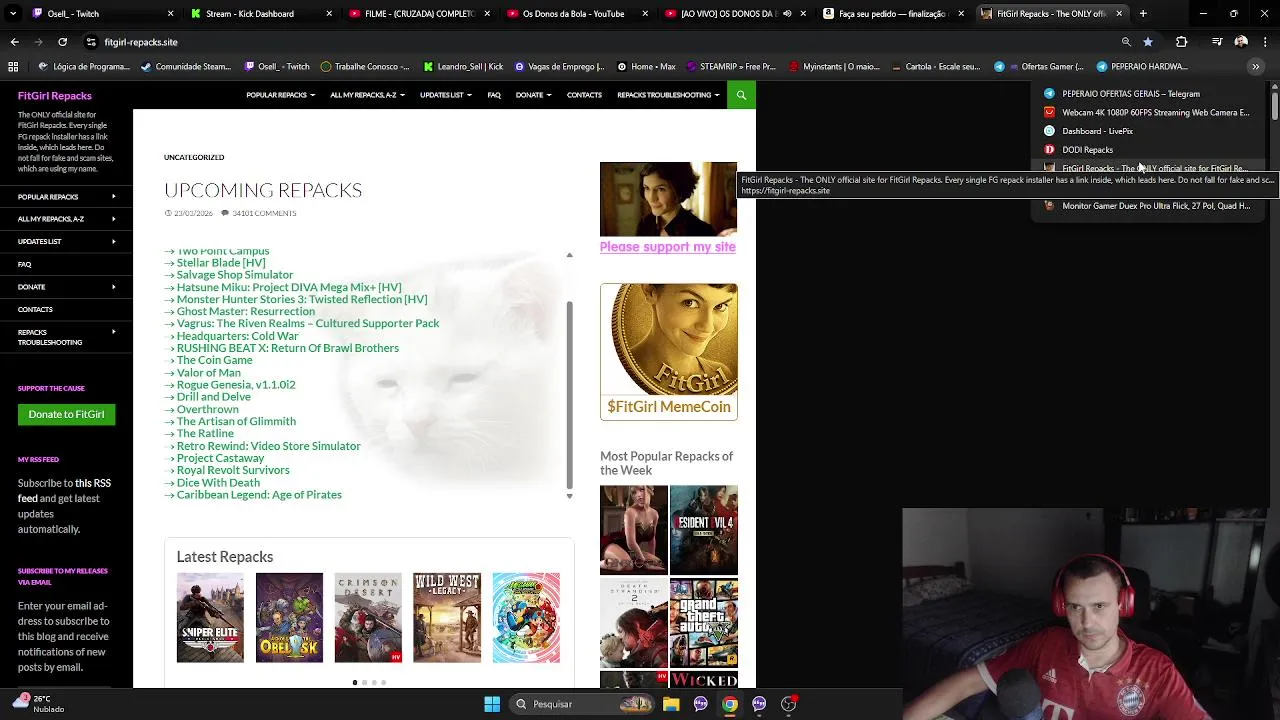Screen dimensions: 1280x720
Task: Open Retro Rewind: Video Store Simulator entry
Action: coord(268,446)
